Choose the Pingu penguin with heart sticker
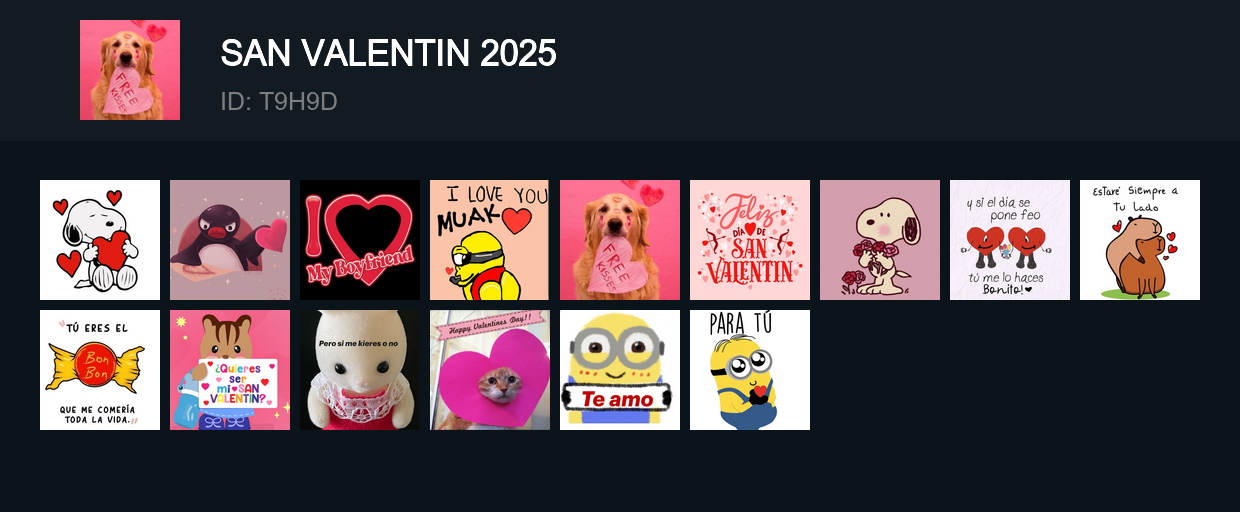Screen dimensions: 1240x512 click(230, 240)
